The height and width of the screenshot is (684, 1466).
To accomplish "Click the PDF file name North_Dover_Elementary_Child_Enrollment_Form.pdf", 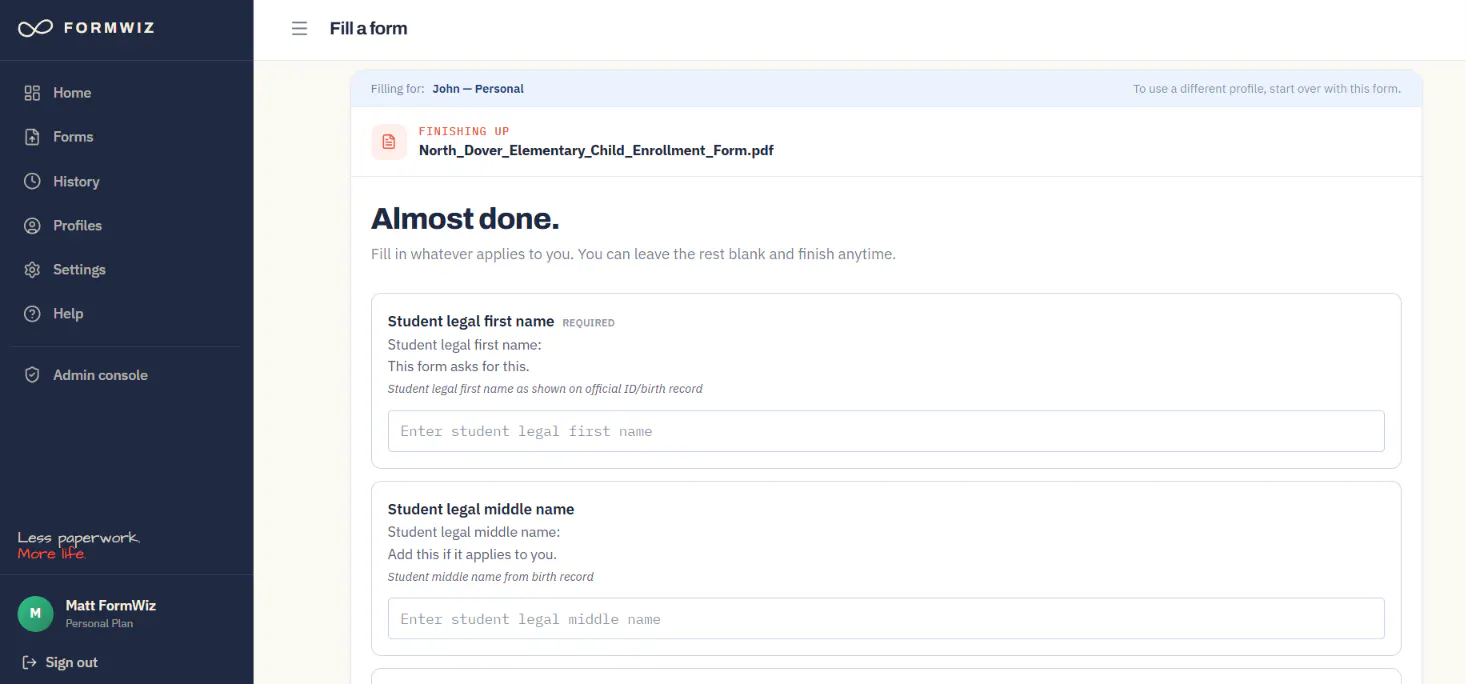I will point(596,151).
